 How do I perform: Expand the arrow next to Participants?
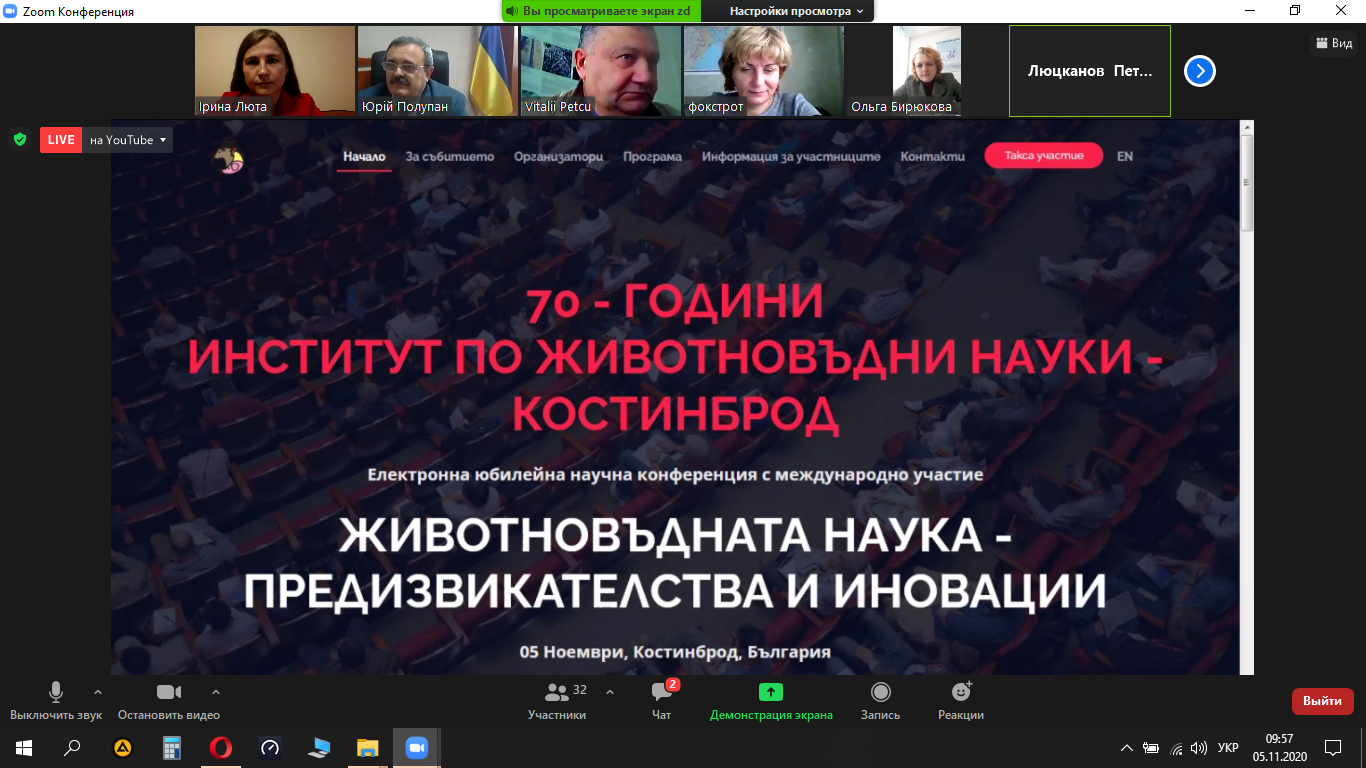coord(610,692)
